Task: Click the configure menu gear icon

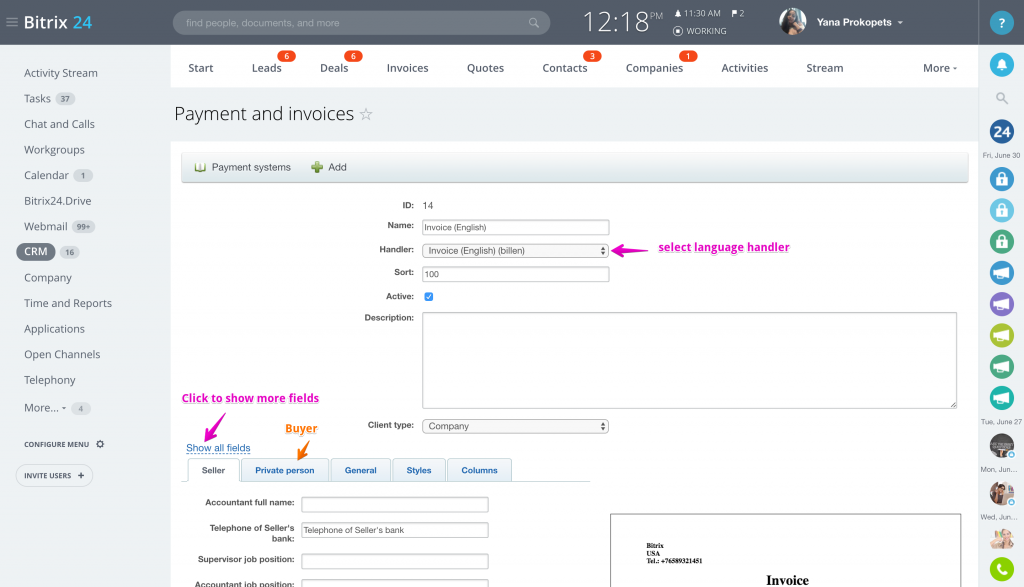Action: click(100, 444)
